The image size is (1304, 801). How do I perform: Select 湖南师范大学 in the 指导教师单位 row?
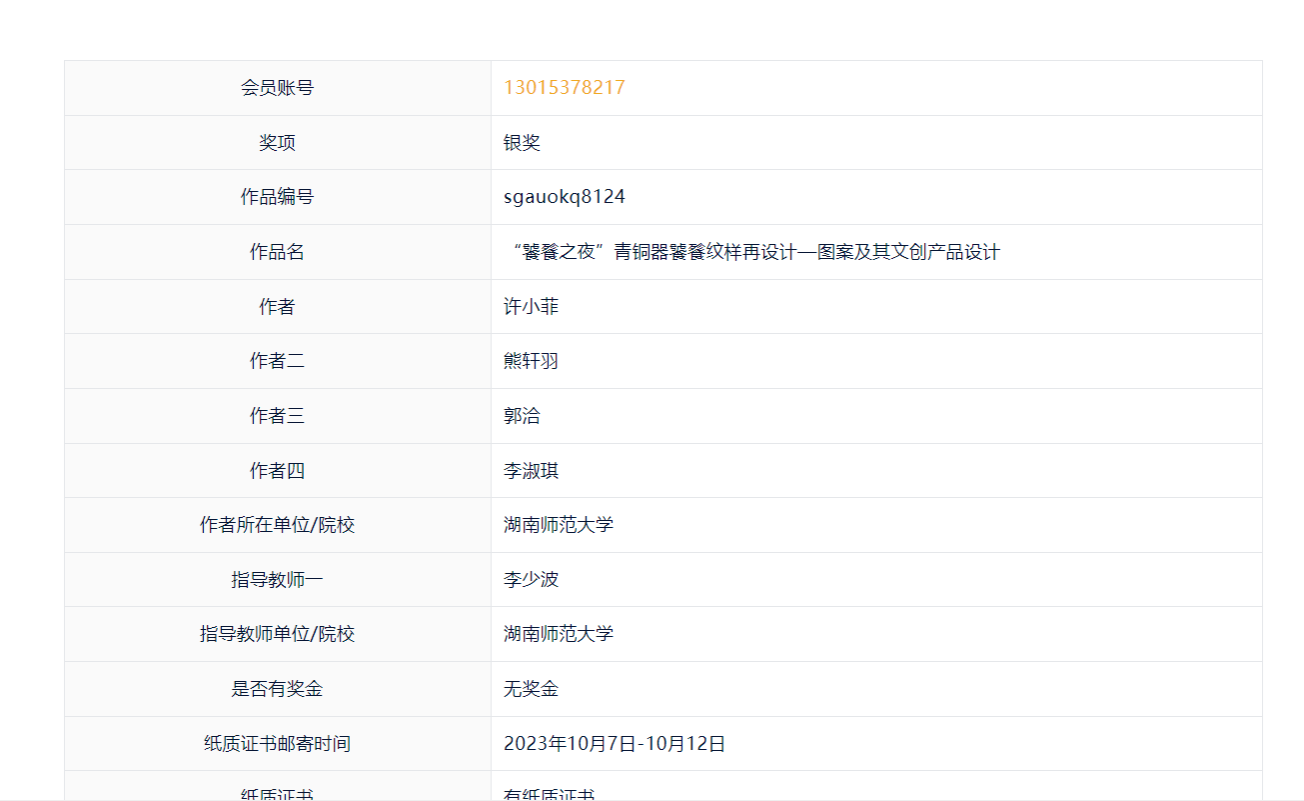pyautogui.click(x=558, y=634)
